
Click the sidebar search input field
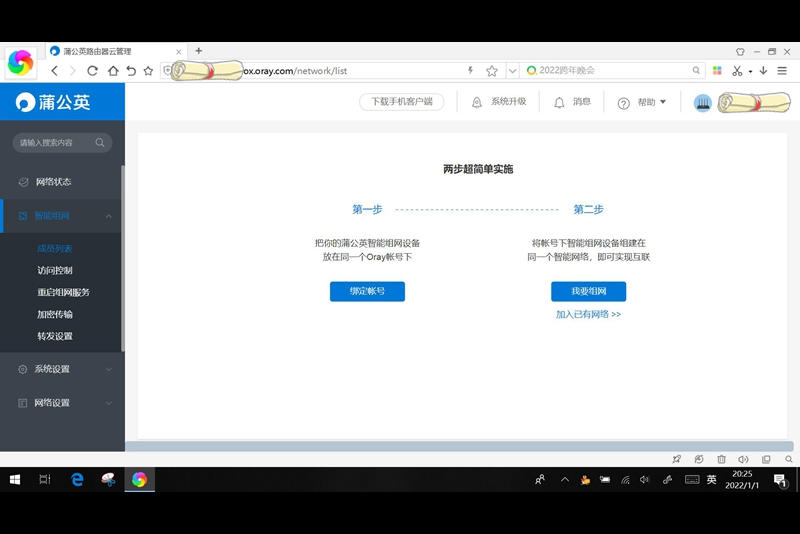(62, 143)
